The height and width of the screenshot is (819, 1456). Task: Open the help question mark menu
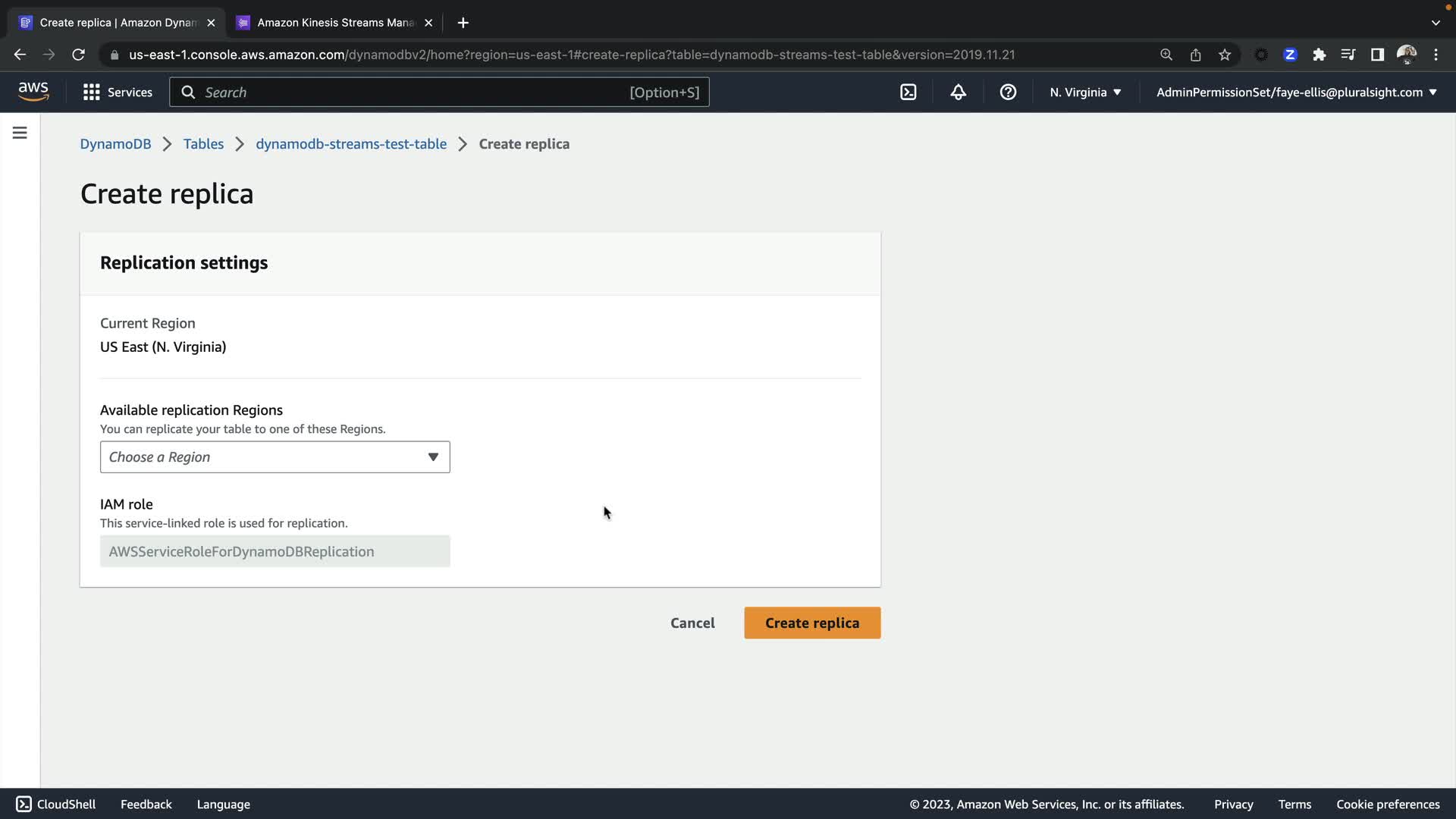coord(1008,93)
